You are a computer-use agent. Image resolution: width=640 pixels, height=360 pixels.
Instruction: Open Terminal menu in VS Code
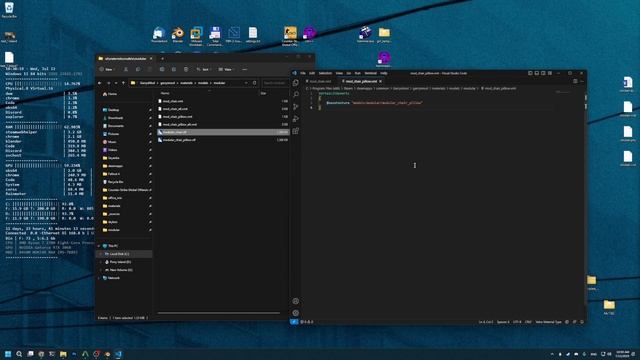371,73
